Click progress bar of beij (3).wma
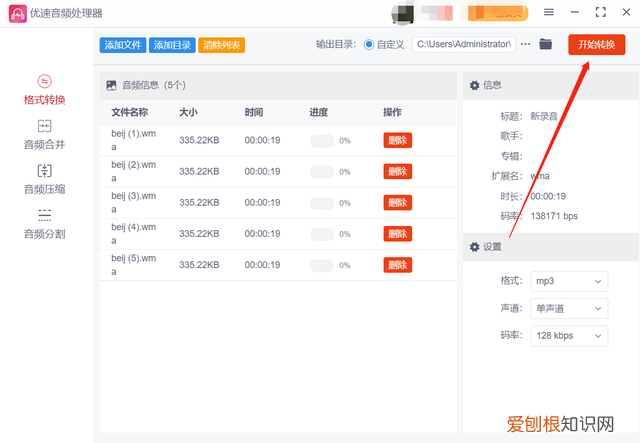 pos(322,203)
